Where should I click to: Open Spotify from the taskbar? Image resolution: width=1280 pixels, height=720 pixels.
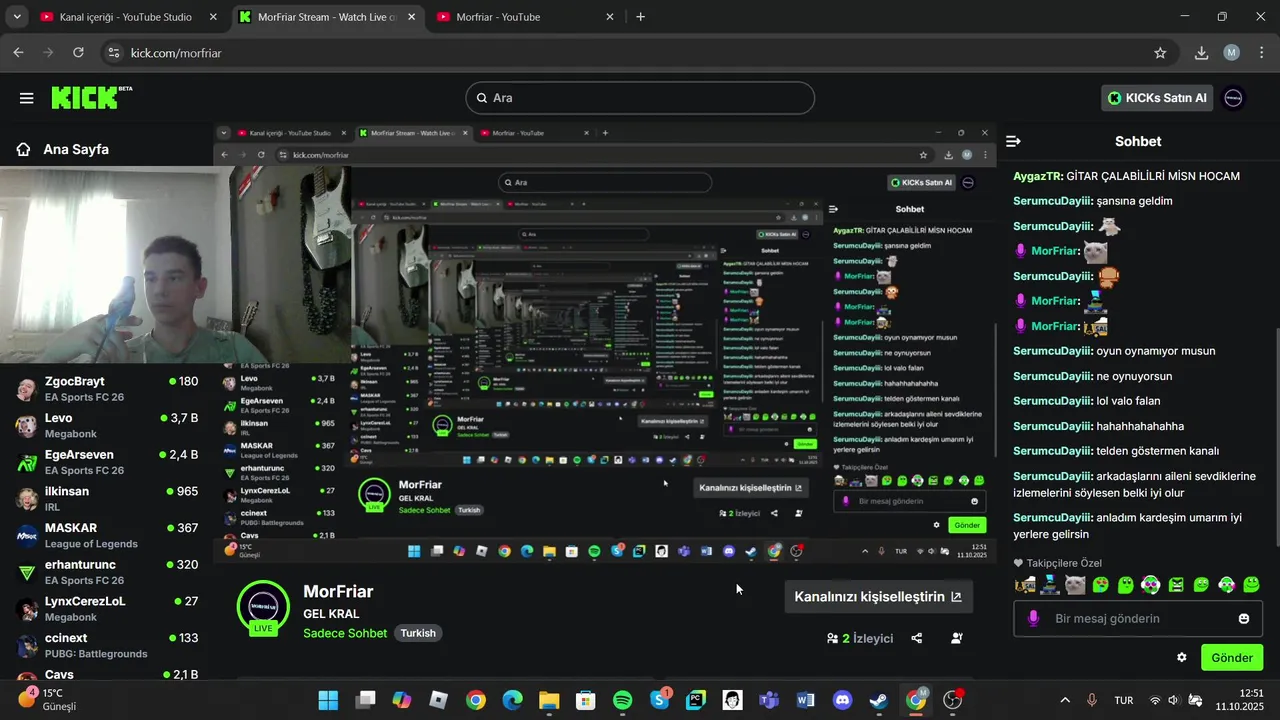[x=622, y=700]
